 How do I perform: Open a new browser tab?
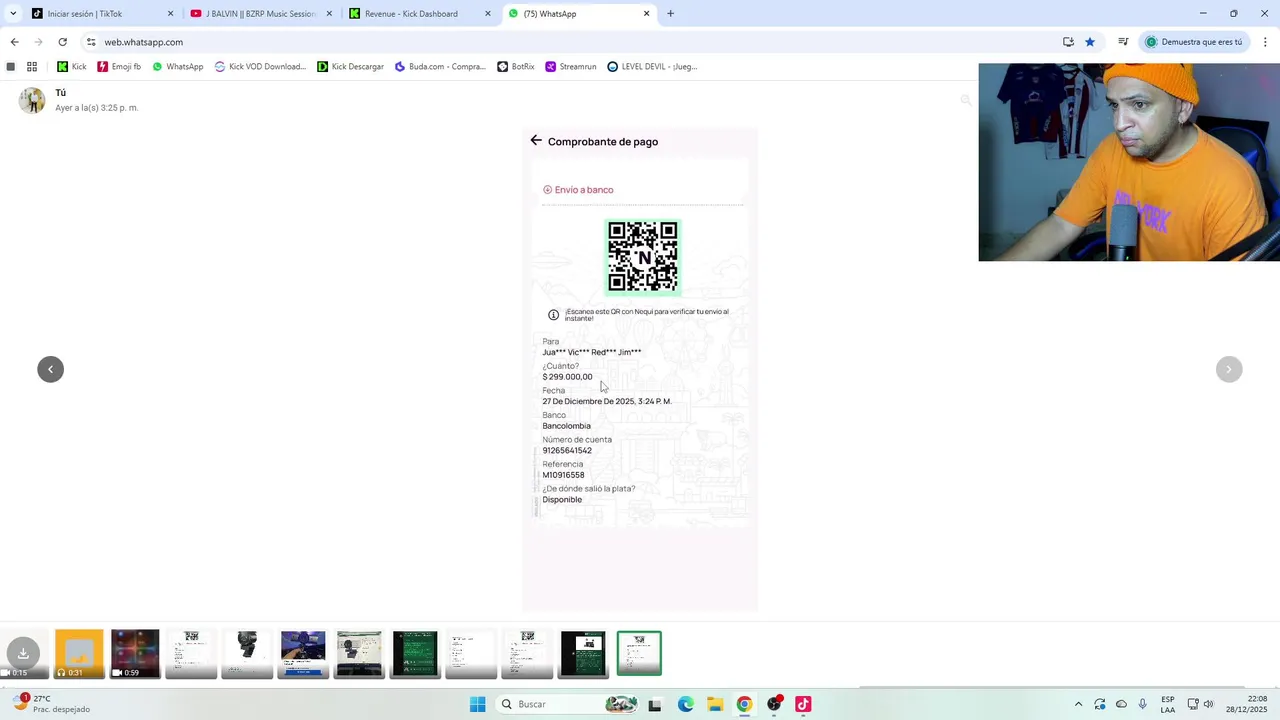click(670, 14)
